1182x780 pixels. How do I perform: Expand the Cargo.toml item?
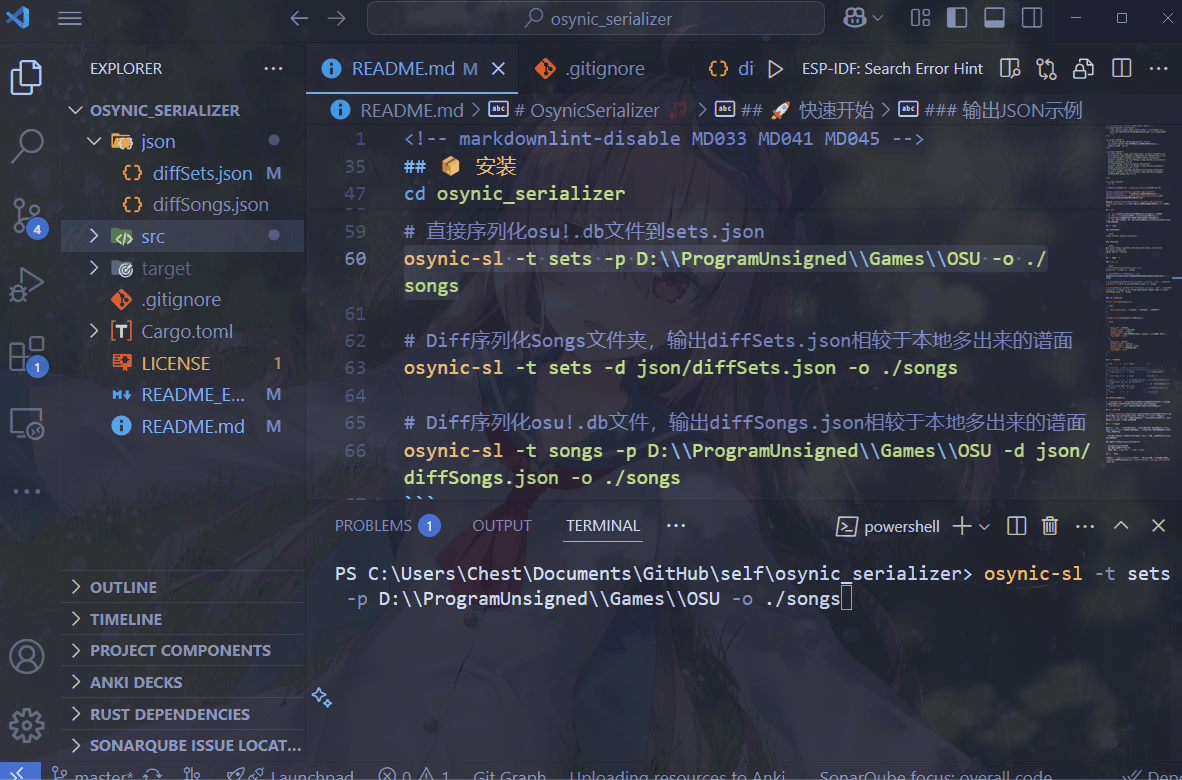(x=94, y=331)
